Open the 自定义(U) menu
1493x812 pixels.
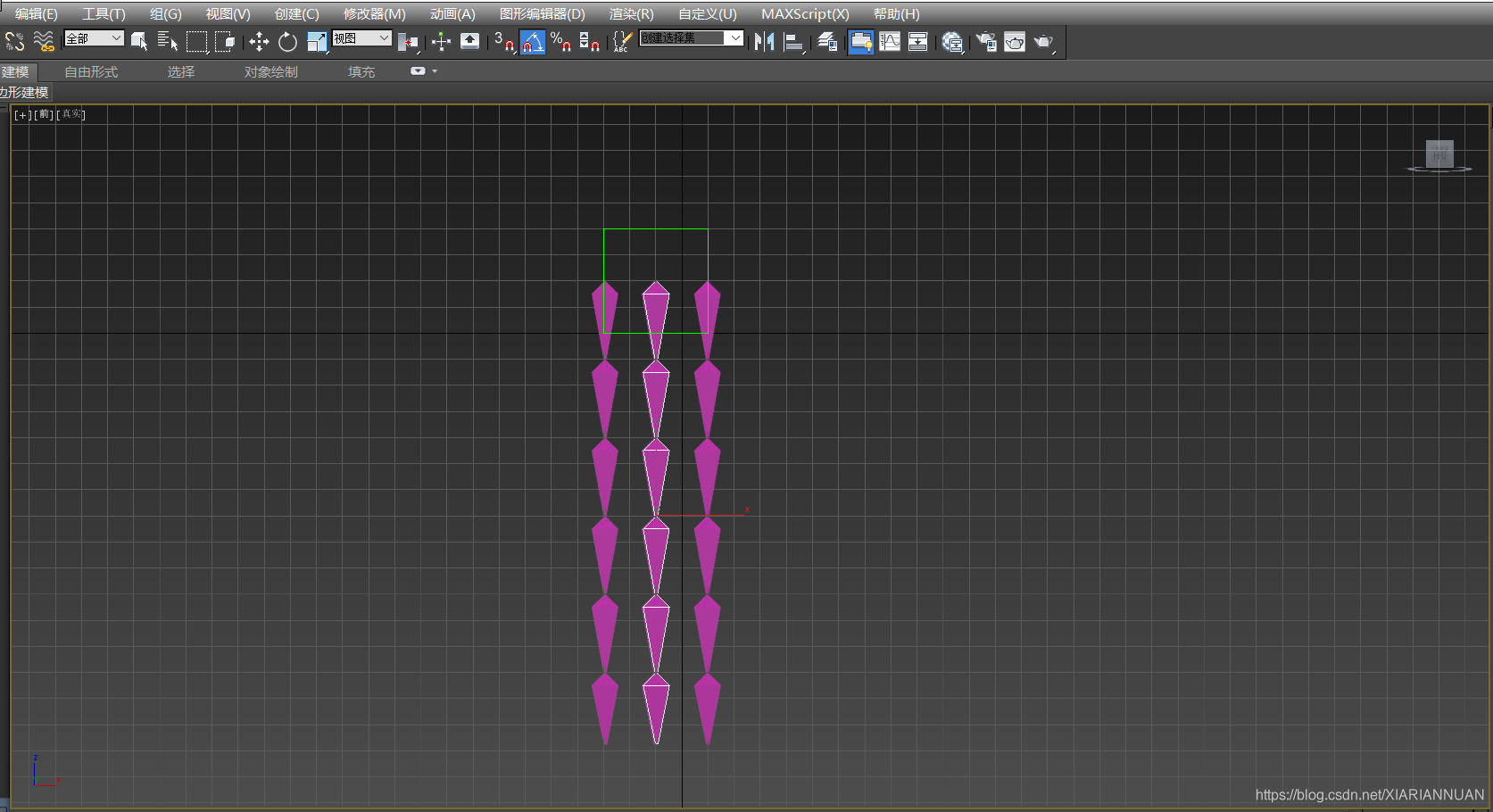[708, 14]
